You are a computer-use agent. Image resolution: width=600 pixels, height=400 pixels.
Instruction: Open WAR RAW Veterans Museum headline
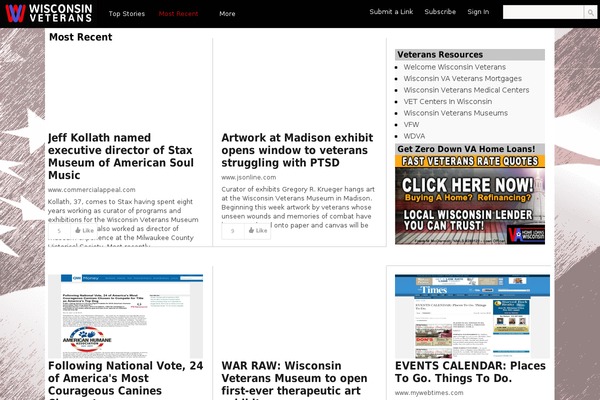click(294, 379)
